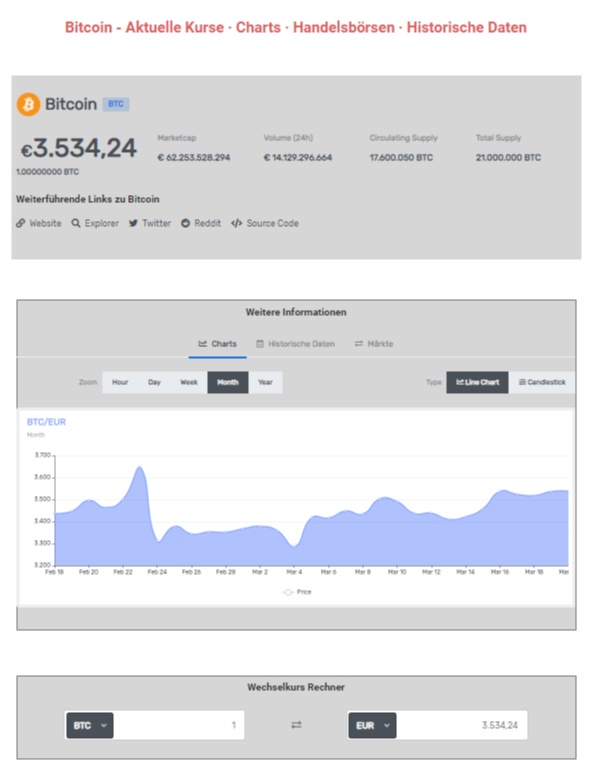The image size is (609, 771).
Task: Open the Explorer link
Action: 95,223
